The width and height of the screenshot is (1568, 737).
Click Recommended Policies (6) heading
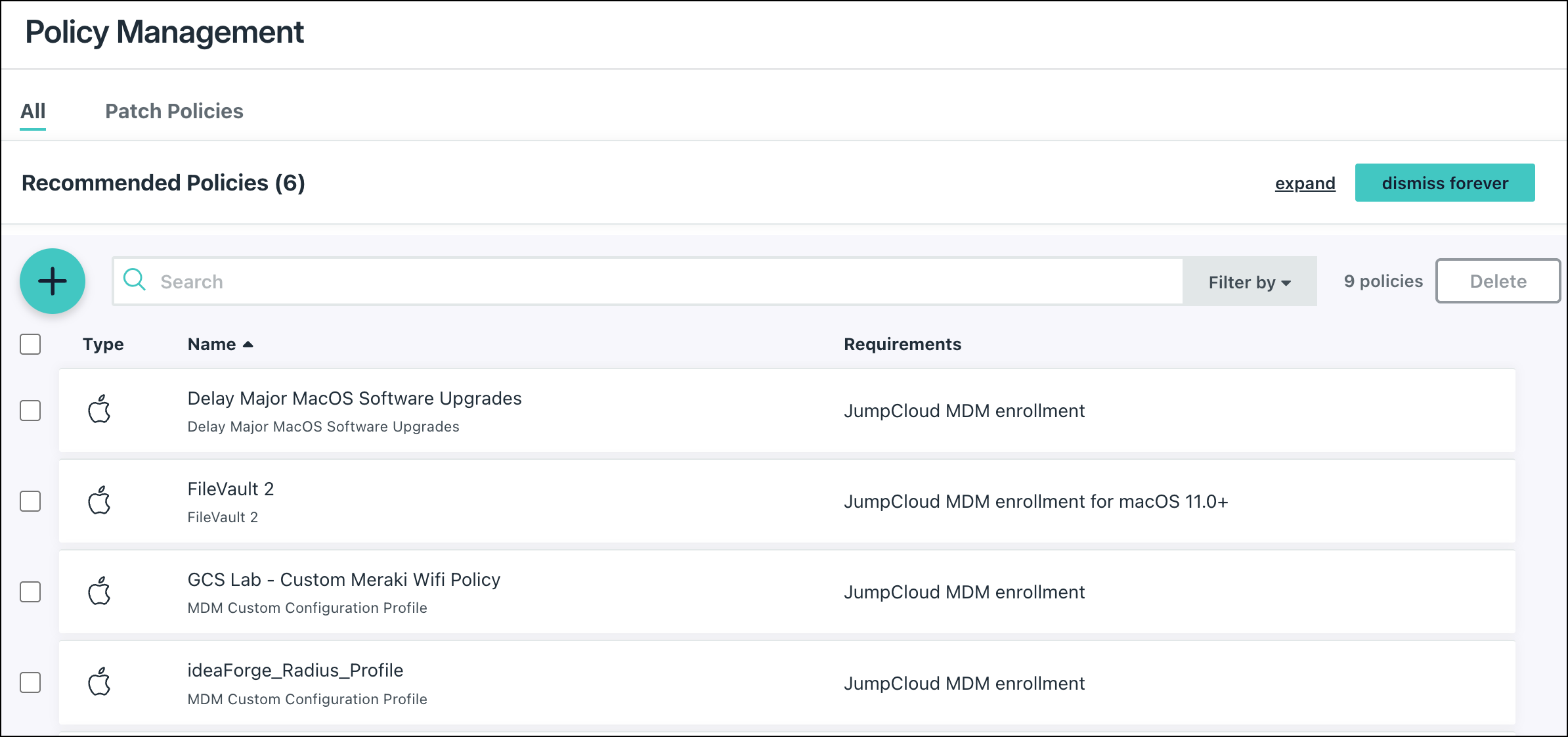163,183
